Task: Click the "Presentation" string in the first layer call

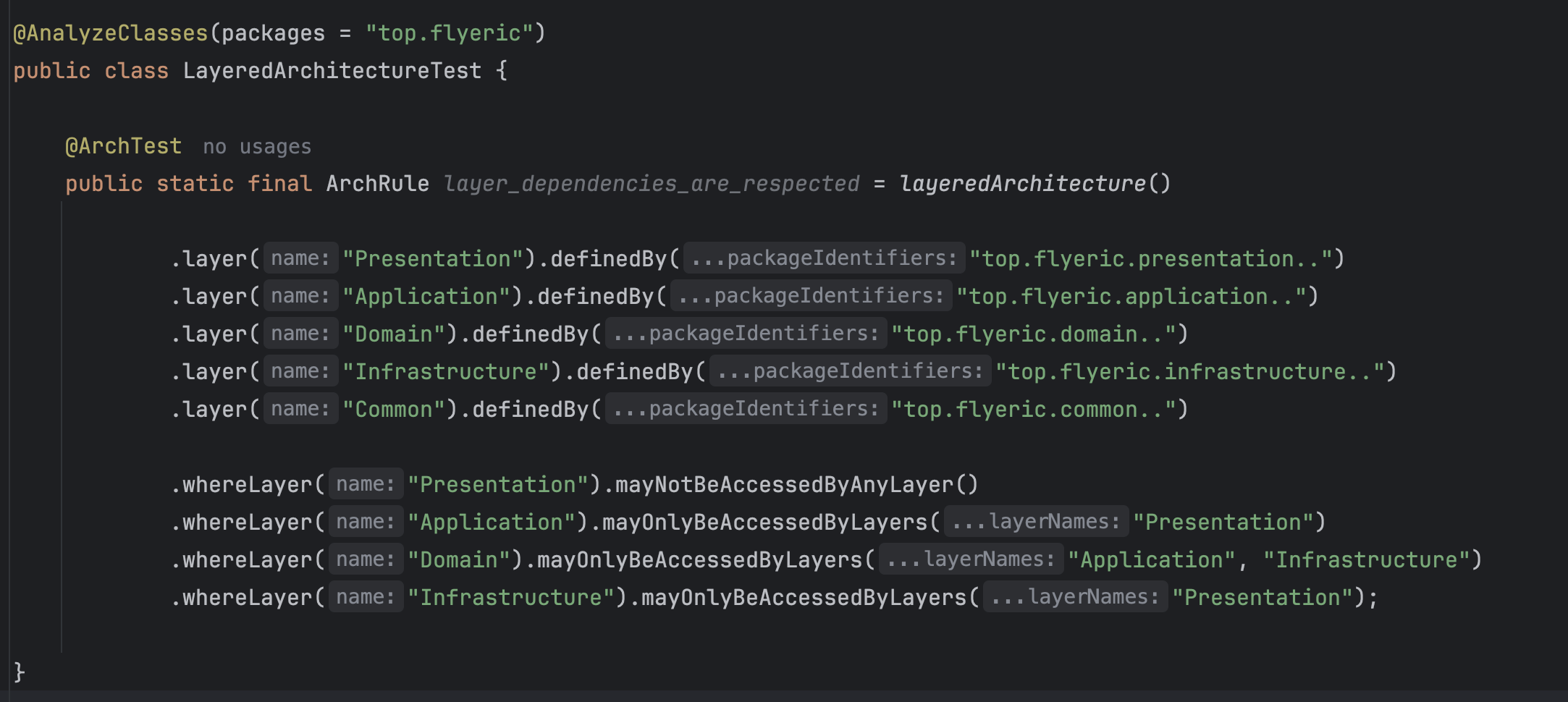Action: click(432, 259)
